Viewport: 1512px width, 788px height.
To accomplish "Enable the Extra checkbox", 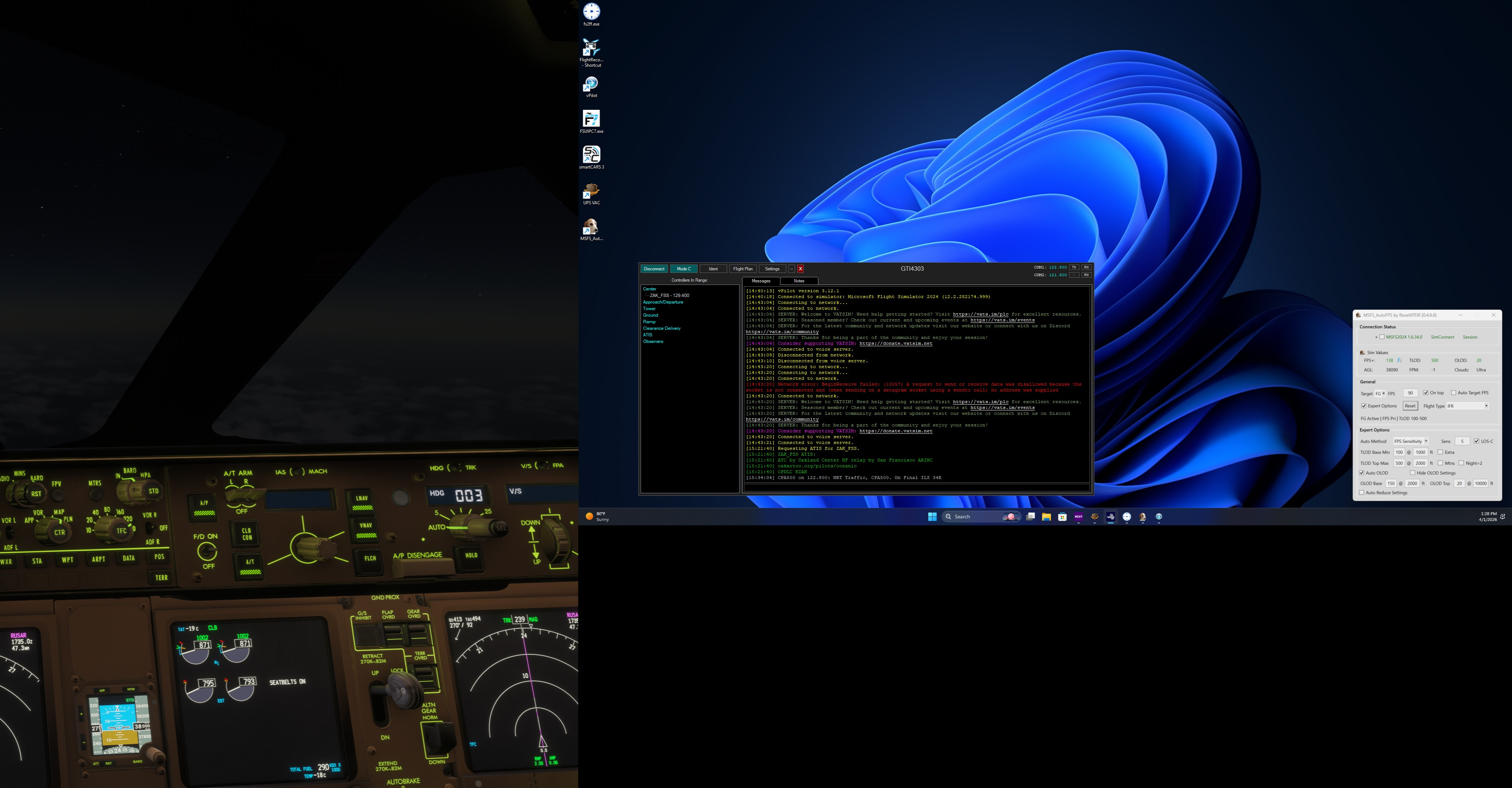I will 1440,452.
